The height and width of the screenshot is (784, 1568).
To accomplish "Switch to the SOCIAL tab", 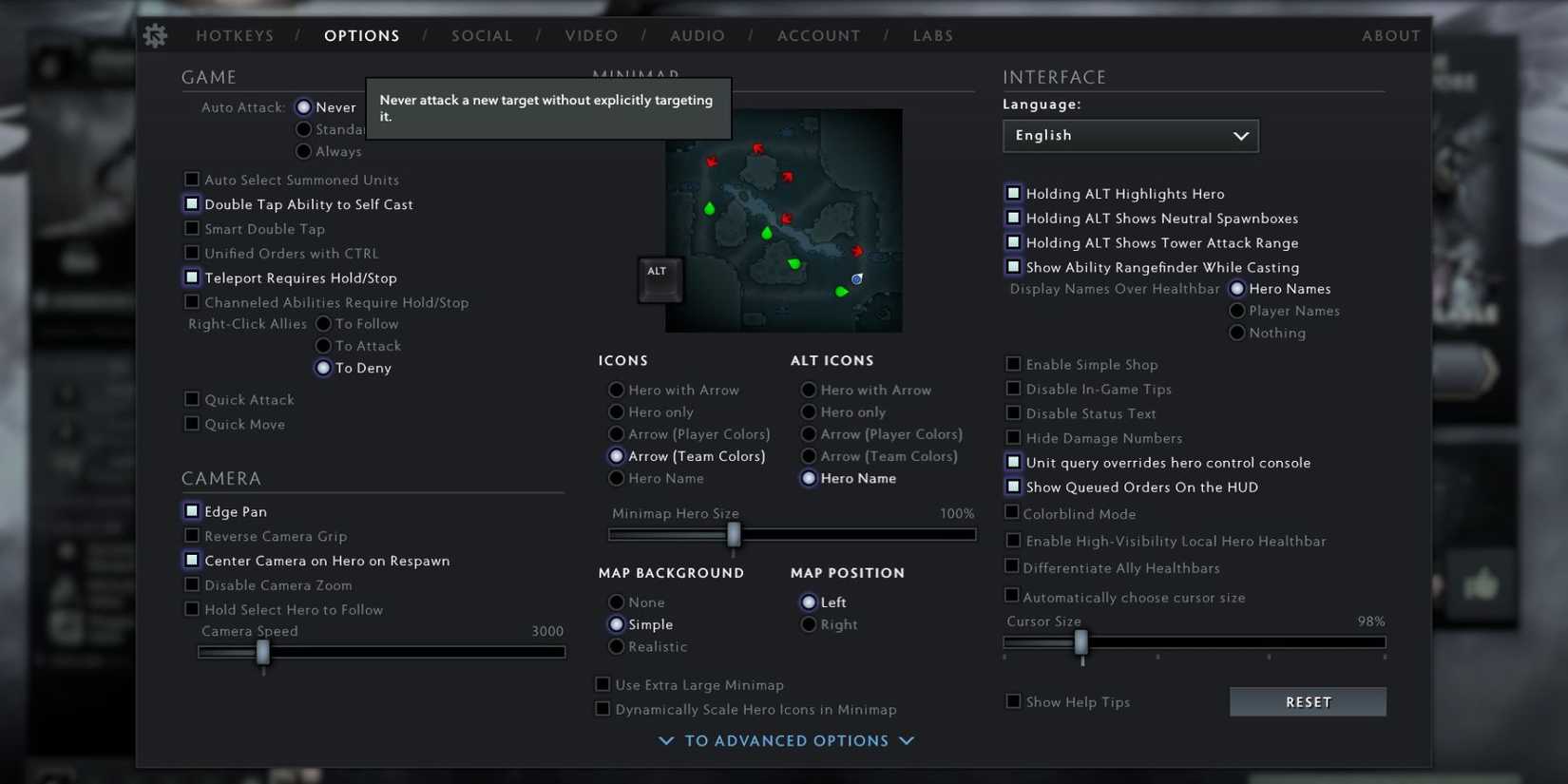I will click(x=482, y=36).
